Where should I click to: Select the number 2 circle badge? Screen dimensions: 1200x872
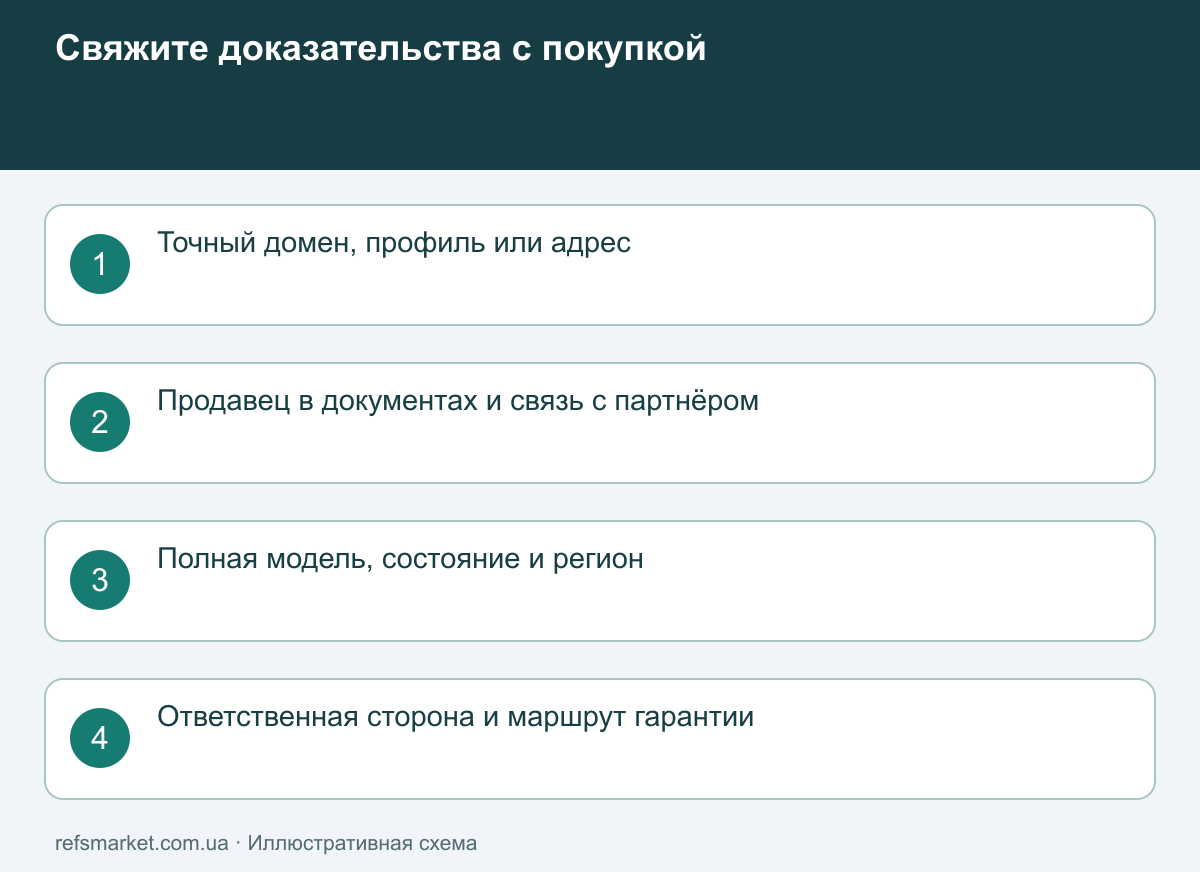tap(100, 422)
